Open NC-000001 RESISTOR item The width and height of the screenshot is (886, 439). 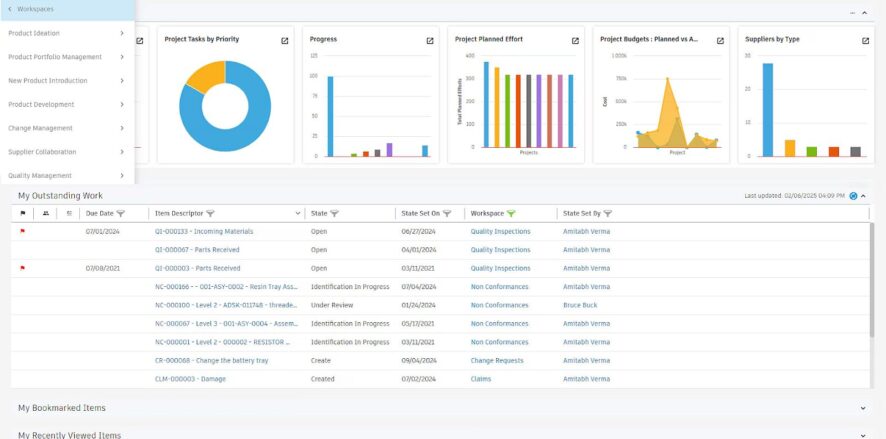[x=223, y=342]
